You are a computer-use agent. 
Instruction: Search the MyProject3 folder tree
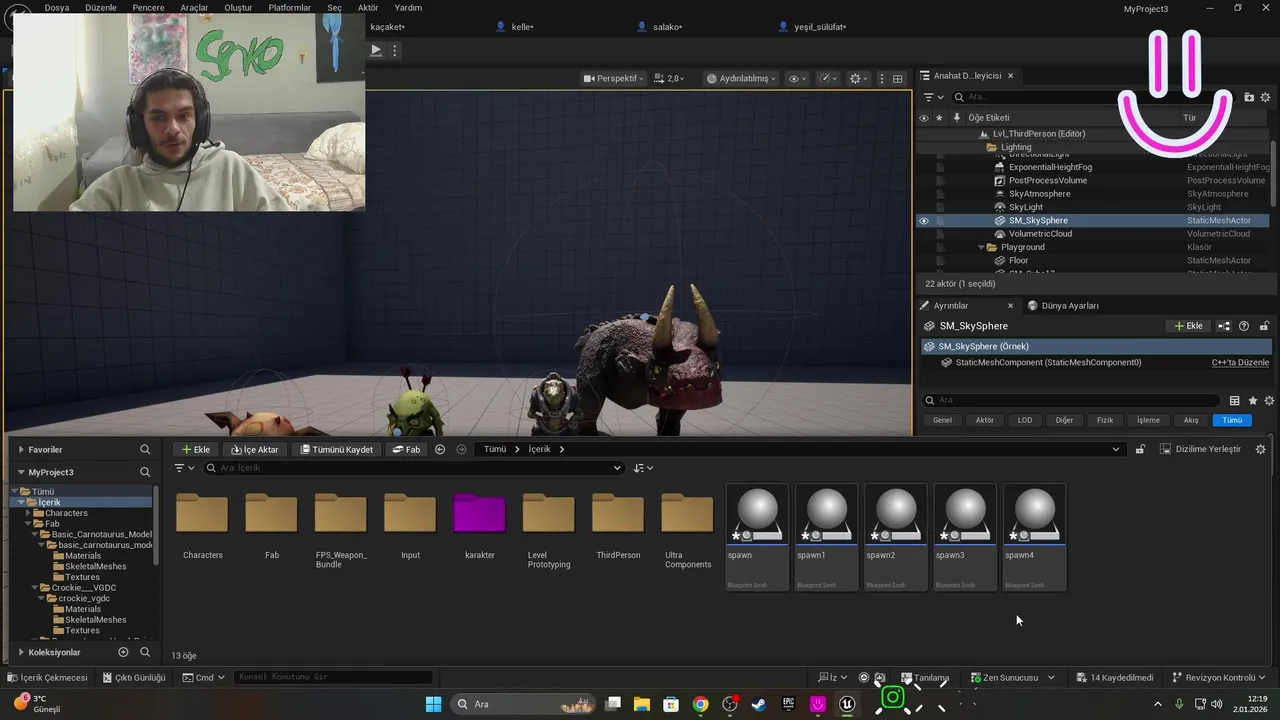pyautogui.click(x=145, y=472)
